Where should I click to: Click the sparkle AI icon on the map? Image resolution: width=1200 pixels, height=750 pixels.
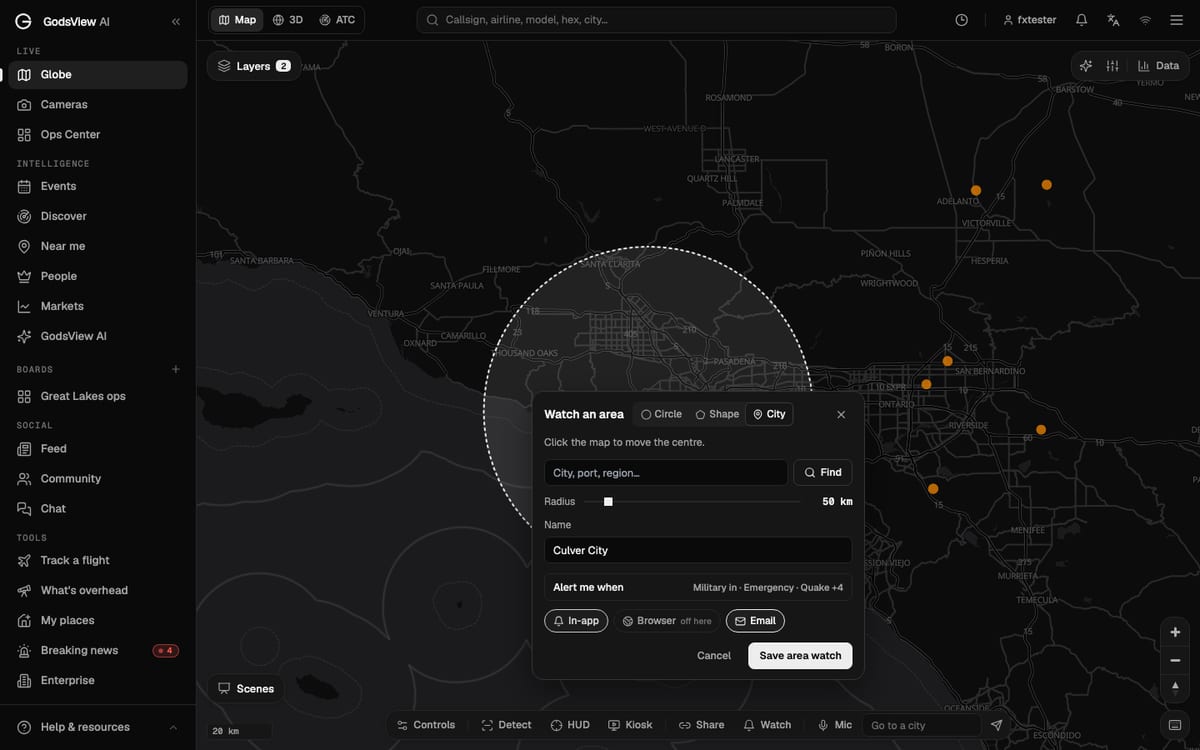(x=1086, y=66)
